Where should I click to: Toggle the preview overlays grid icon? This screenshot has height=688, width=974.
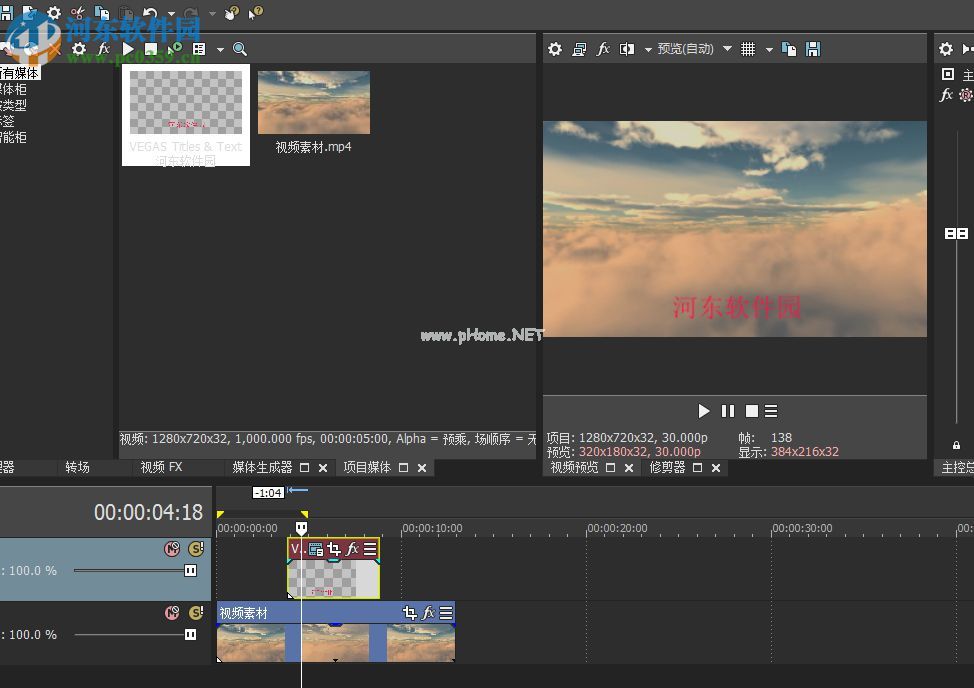(x=748, y=49)
